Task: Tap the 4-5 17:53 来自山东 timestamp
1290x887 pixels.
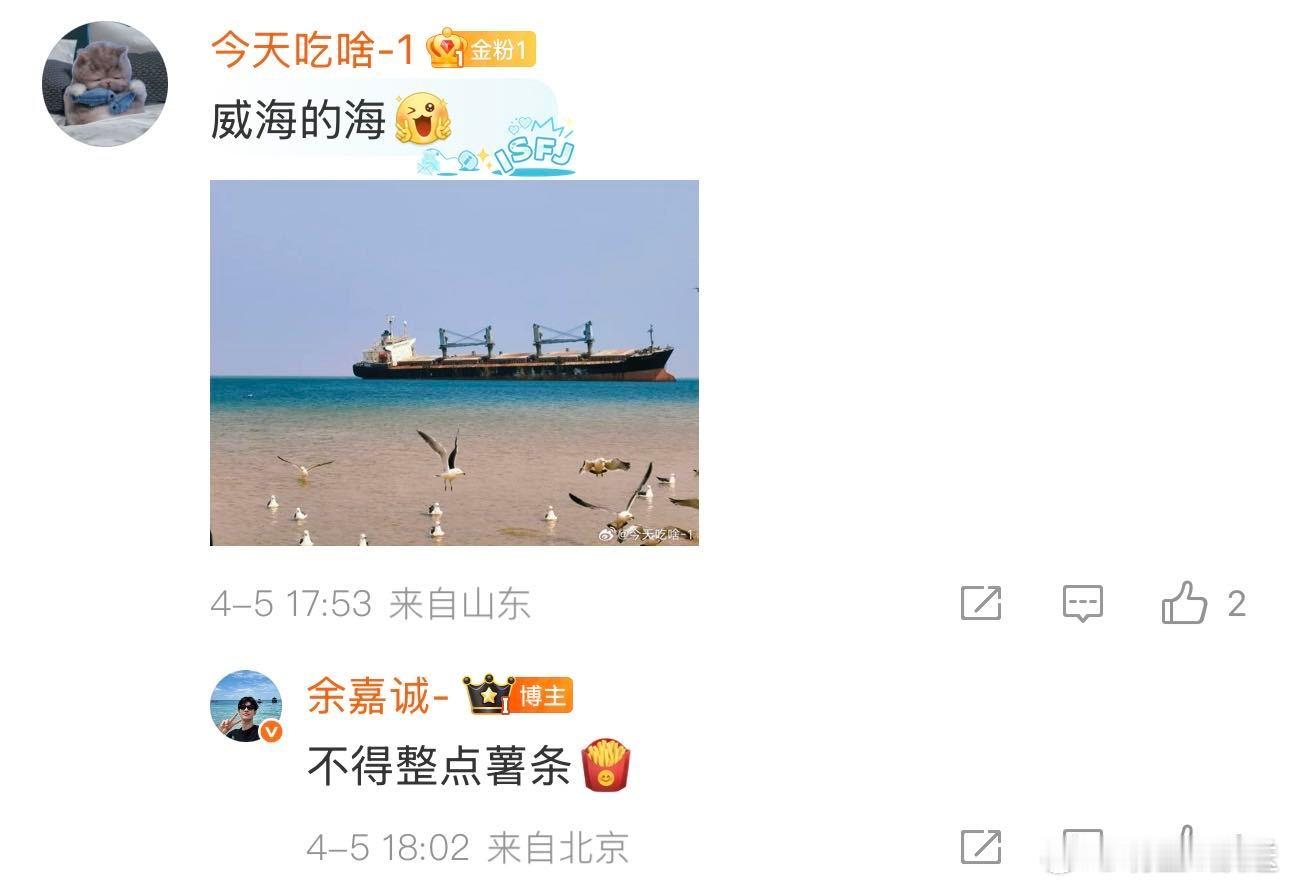Action: pyautogui.click(x=370, y=604)
